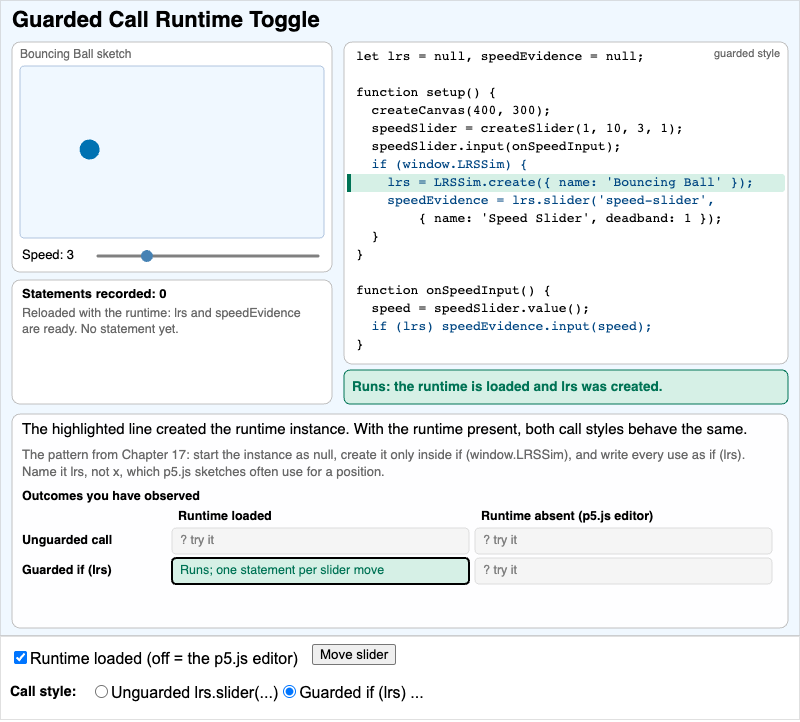Image resolution: width=800 pixels, height=722 pixels.
Task: Click 'Runs; one statement per slider move' cell
Action: [320, 570]
